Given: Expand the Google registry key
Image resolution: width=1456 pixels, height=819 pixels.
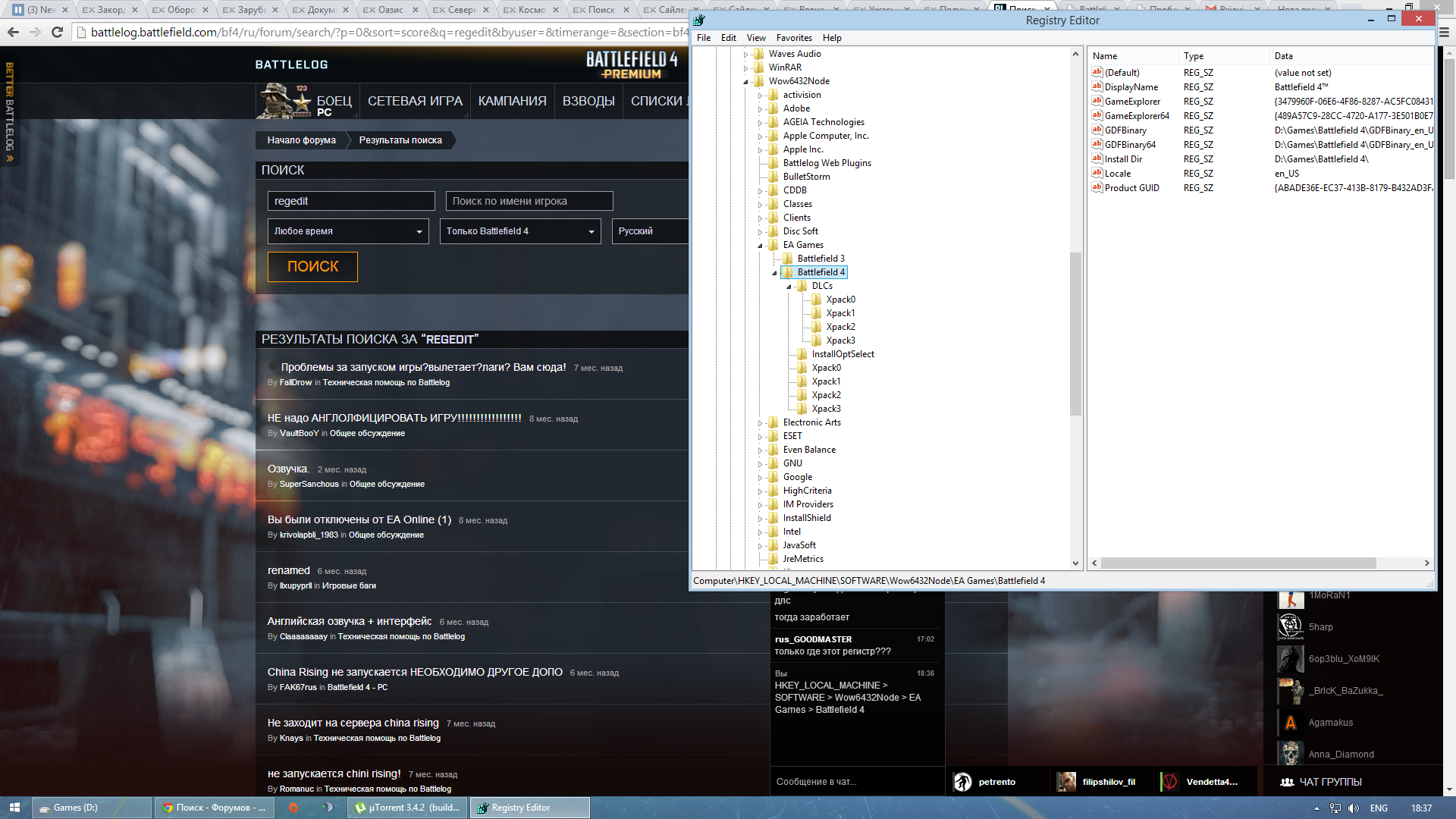Looking at the screenshot, I should 760,478.
